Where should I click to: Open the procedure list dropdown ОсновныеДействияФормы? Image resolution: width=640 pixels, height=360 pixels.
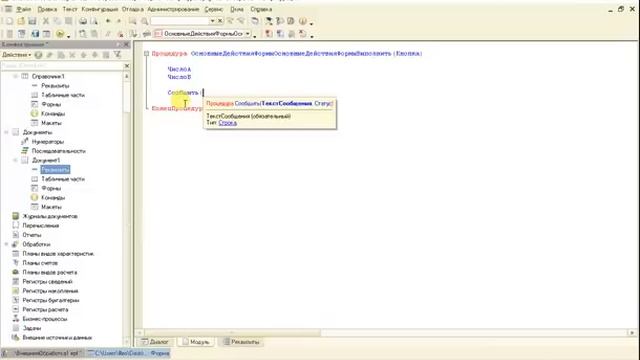[x=248, y=33]
